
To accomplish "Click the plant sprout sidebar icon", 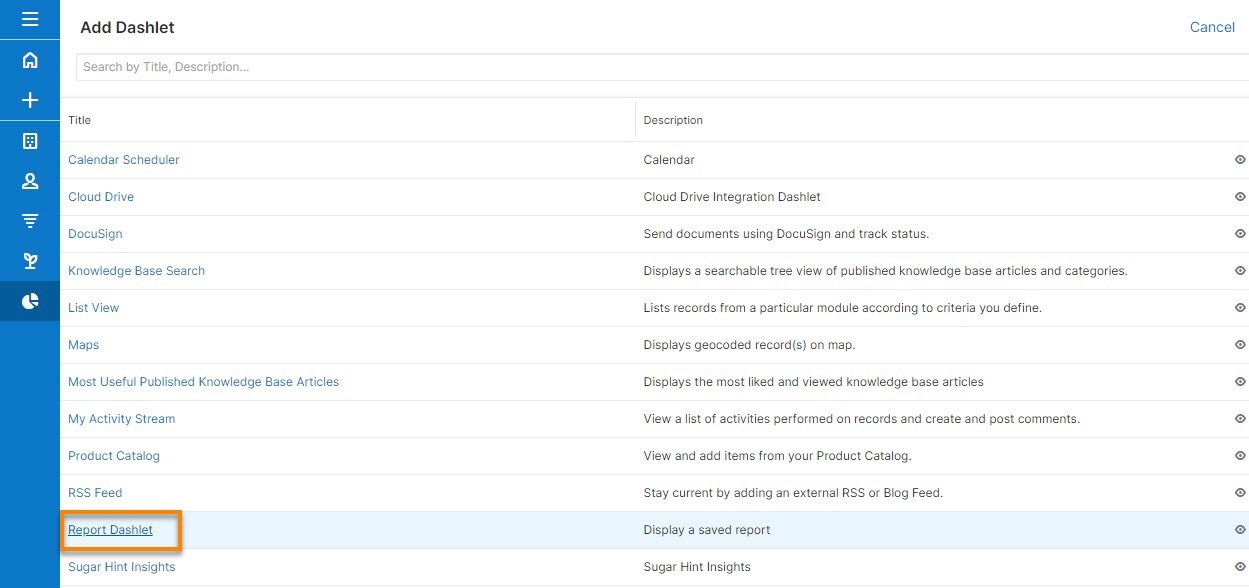I will click(30, 261).
